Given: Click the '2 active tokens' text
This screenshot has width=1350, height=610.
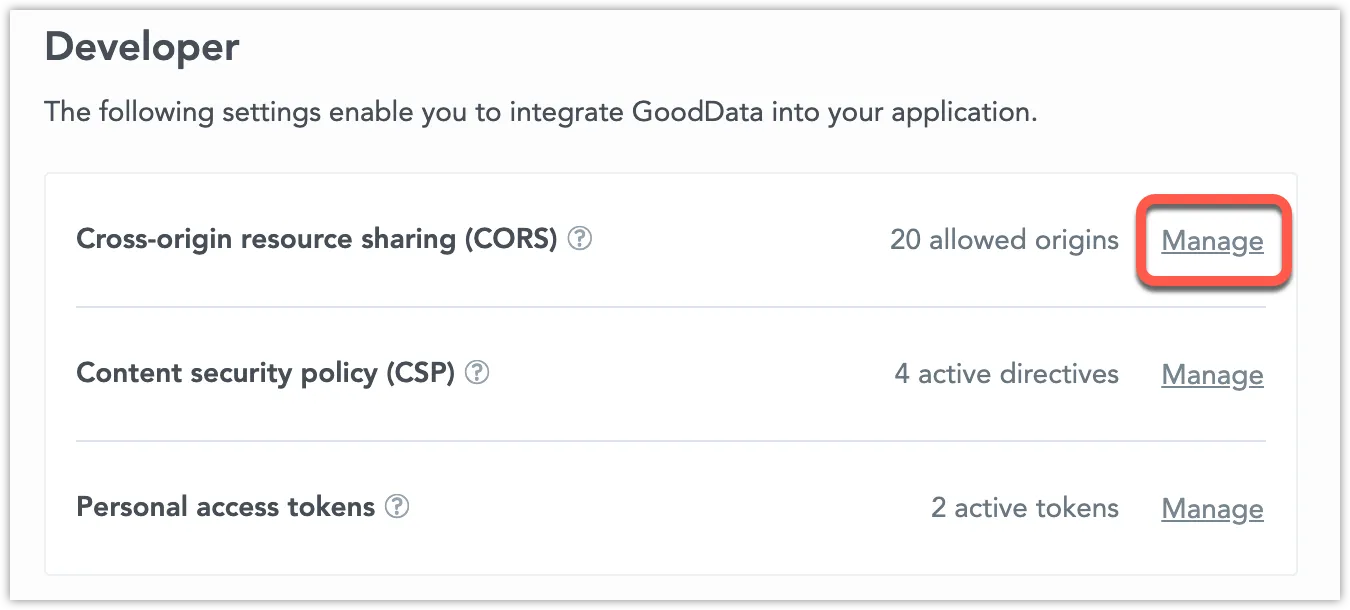Looking at the screenshot, I should point(1024,507).
